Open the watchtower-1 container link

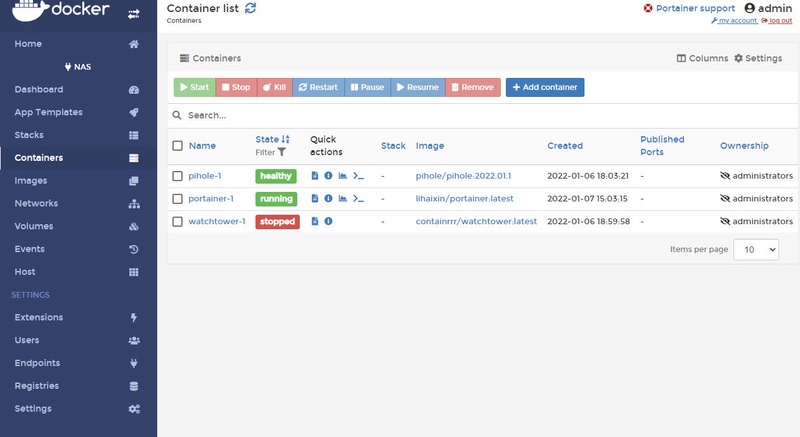(217, 221)
